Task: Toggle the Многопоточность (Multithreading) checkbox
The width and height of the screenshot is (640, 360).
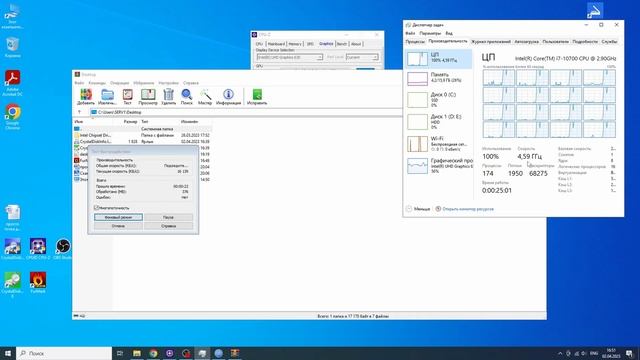Action: [97, 208]
